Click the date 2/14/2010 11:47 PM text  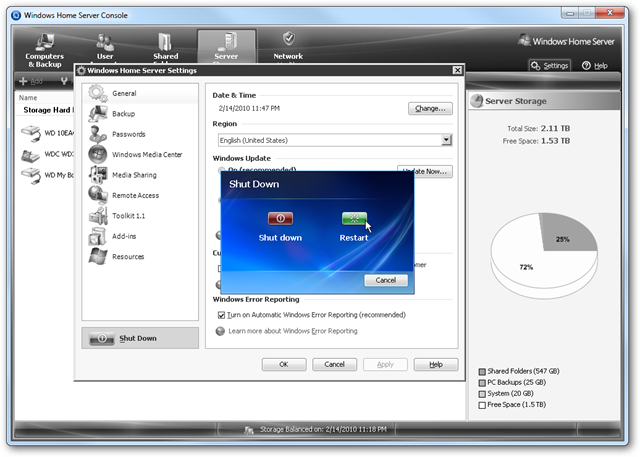tap(249, 109)
